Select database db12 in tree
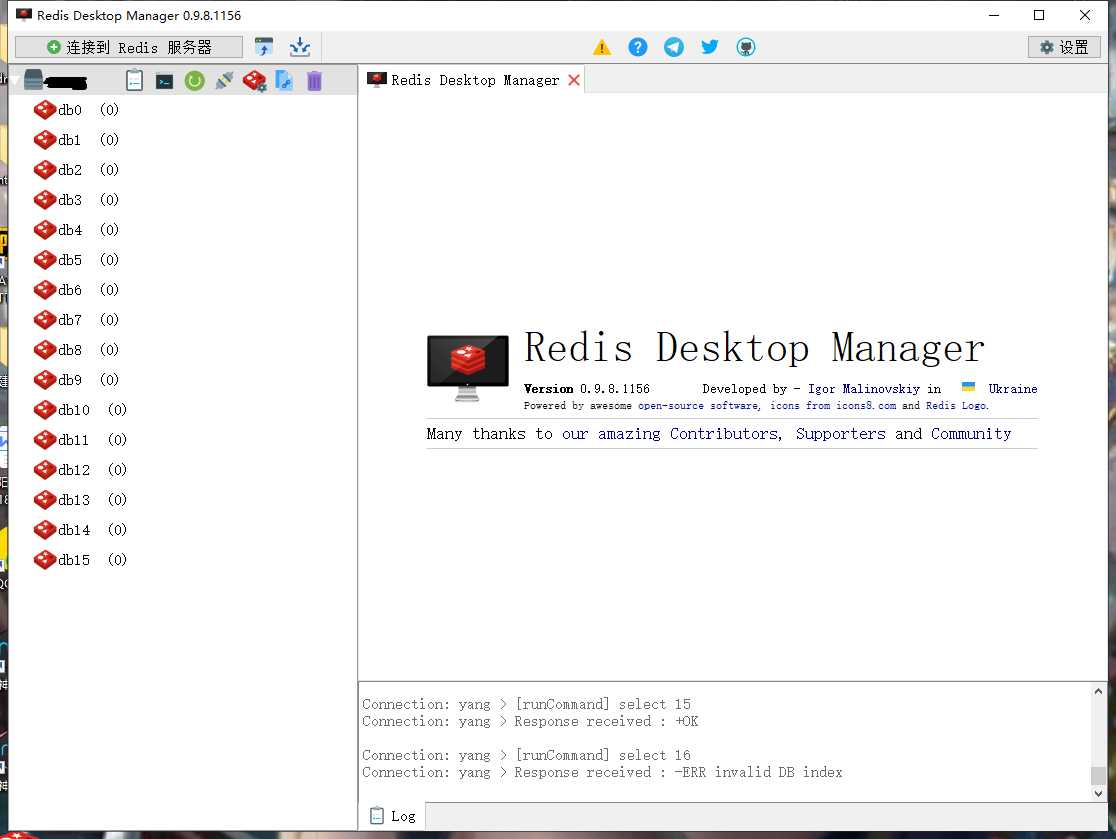This screenshot has width=1116, height=839. (x=80, y=469)
